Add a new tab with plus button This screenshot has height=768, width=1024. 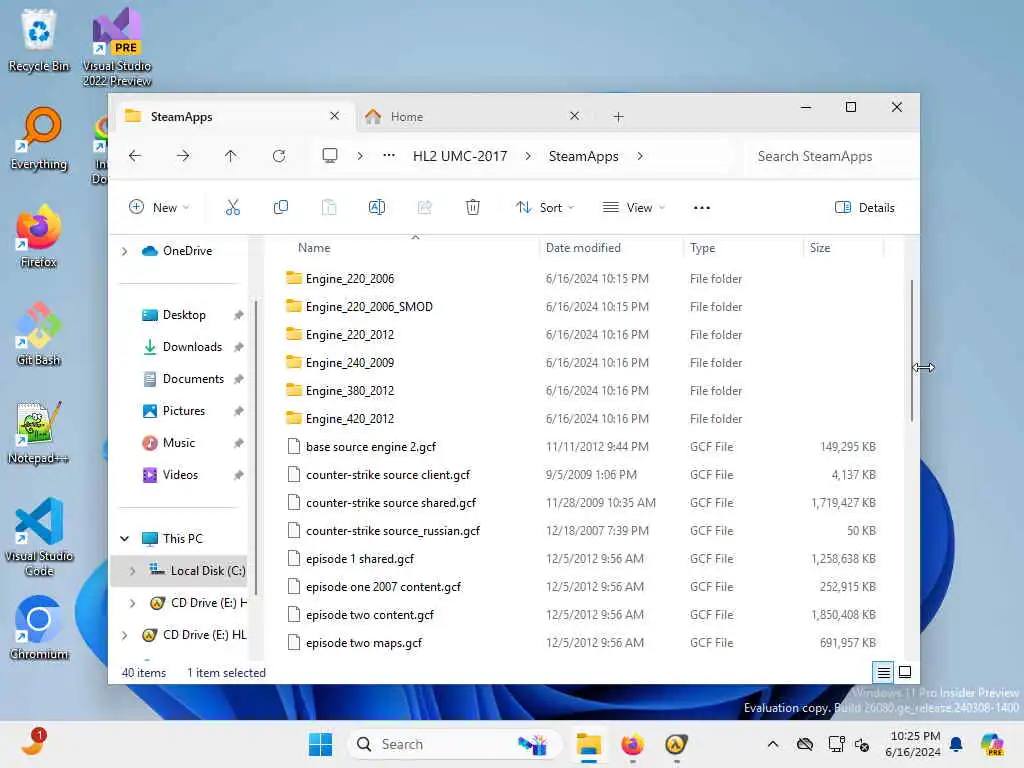click(x=618, y=117)
